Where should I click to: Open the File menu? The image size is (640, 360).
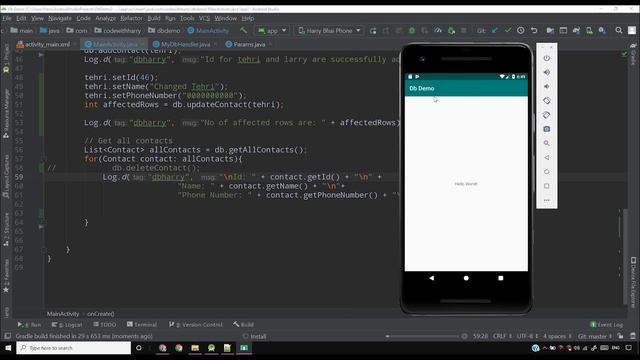pyautogui.click(x=7, y=18)
